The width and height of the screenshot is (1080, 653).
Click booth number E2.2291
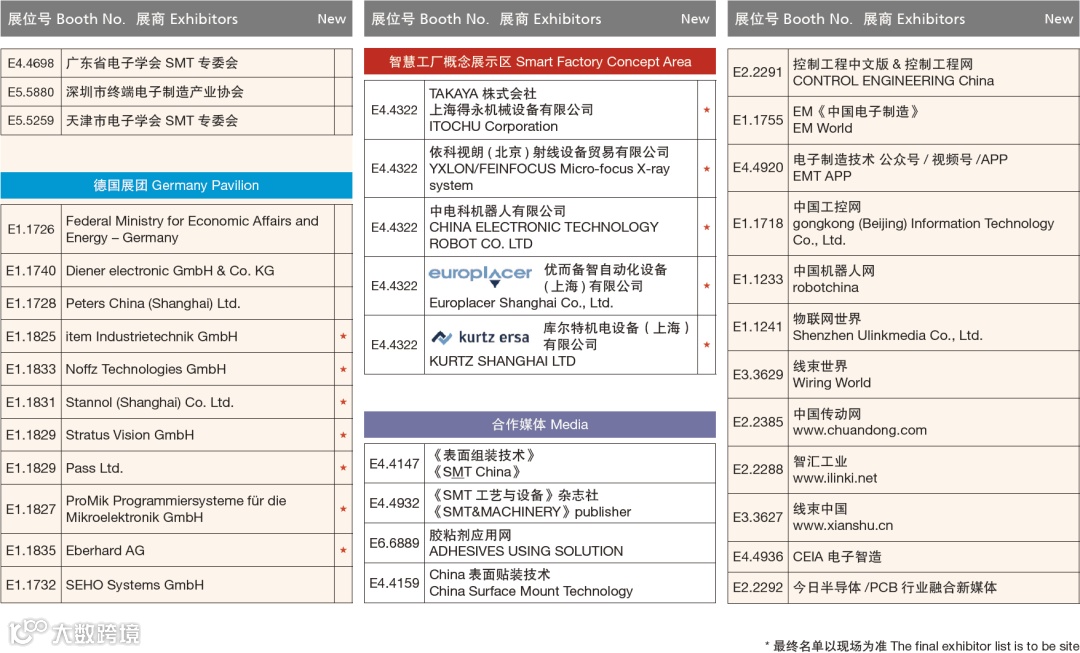click(x=758, y=72)
